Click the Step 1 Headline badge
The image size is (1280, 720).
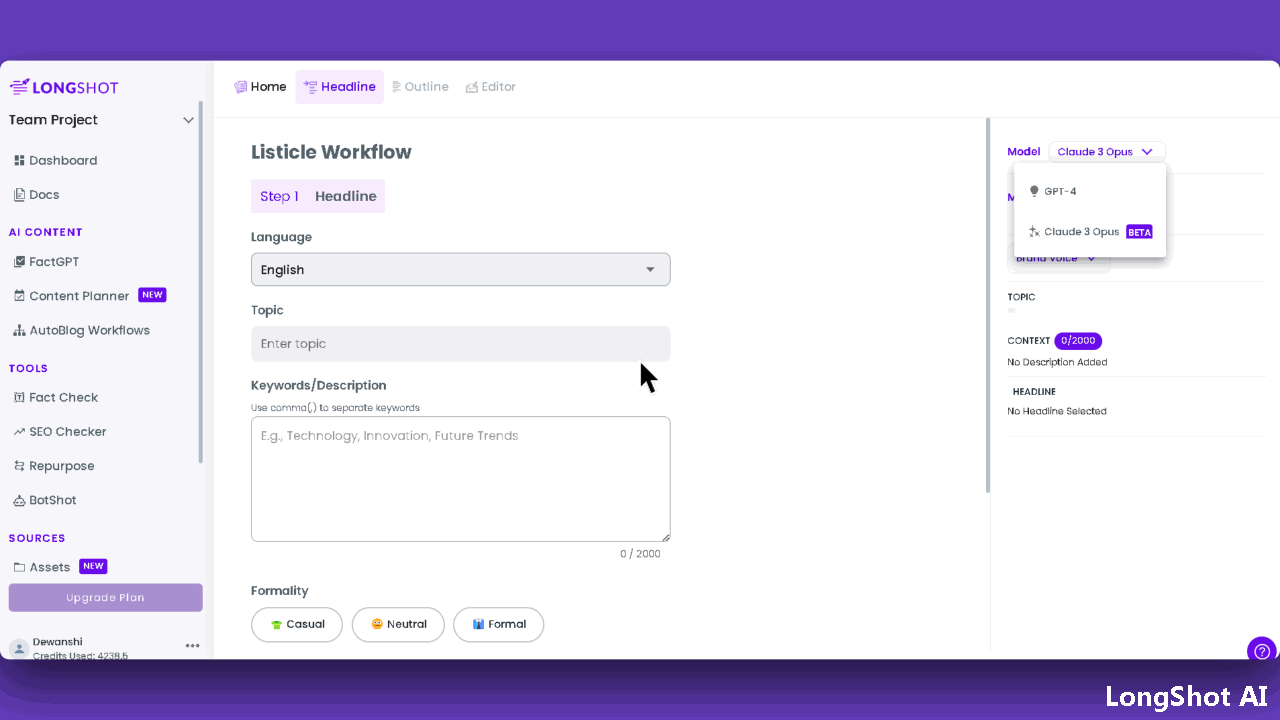(318, 196)
